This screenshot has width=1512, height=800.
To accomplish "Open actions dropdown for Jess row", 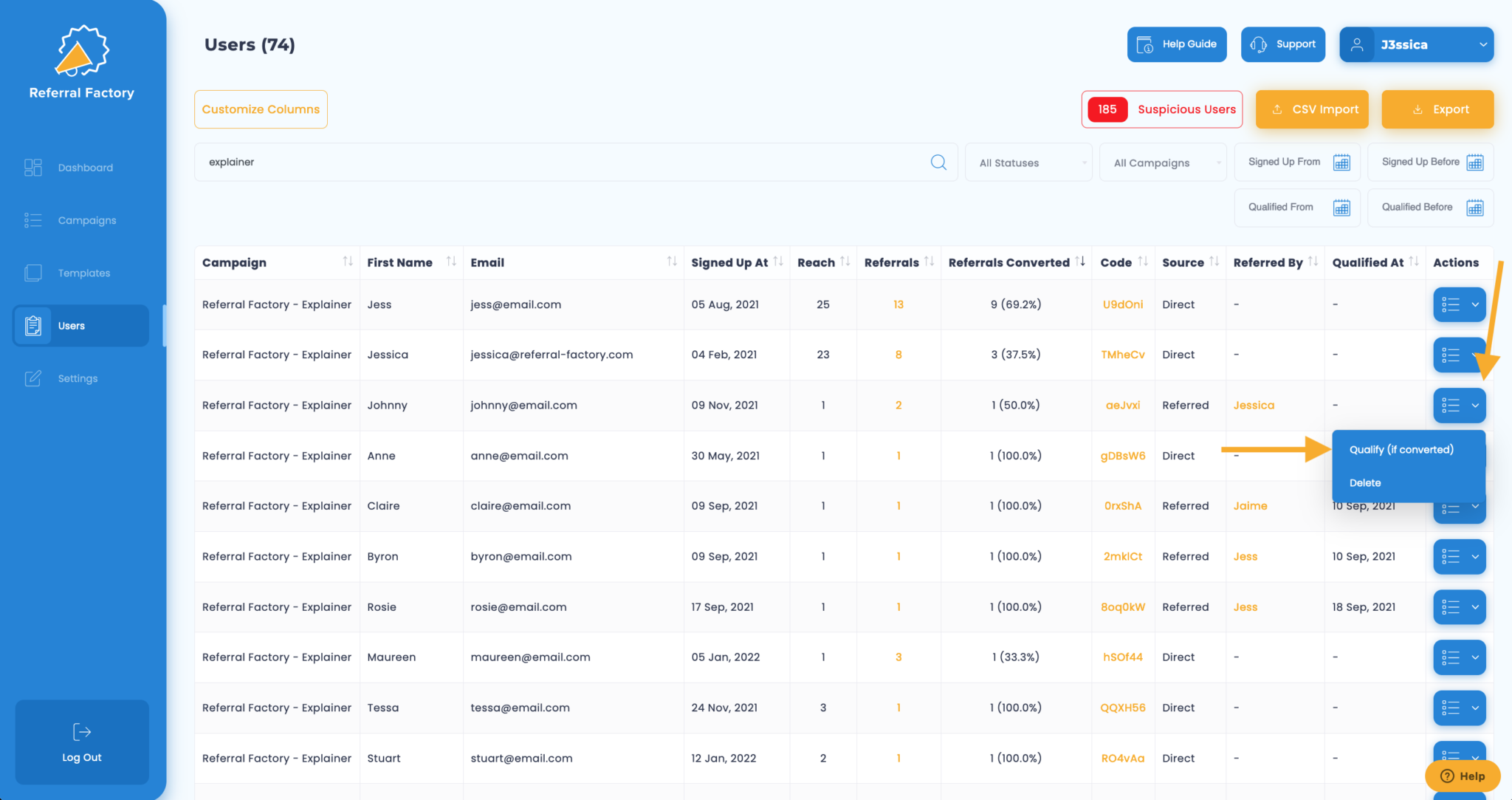I will [1460, 304].
